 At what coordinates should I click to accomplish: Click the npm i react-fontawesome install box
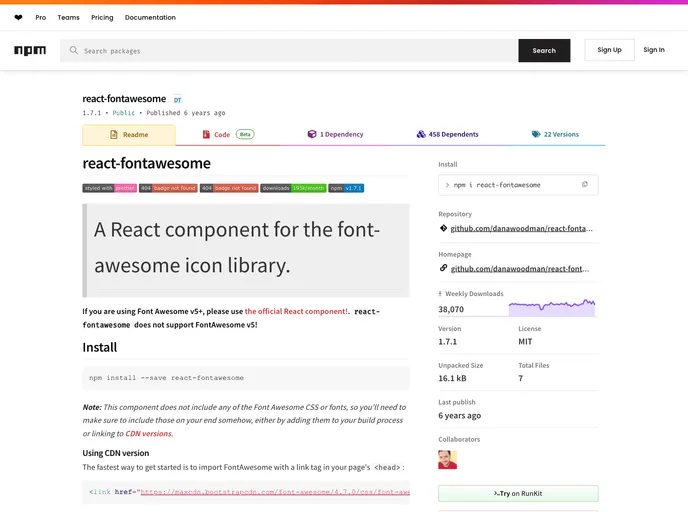518,185
